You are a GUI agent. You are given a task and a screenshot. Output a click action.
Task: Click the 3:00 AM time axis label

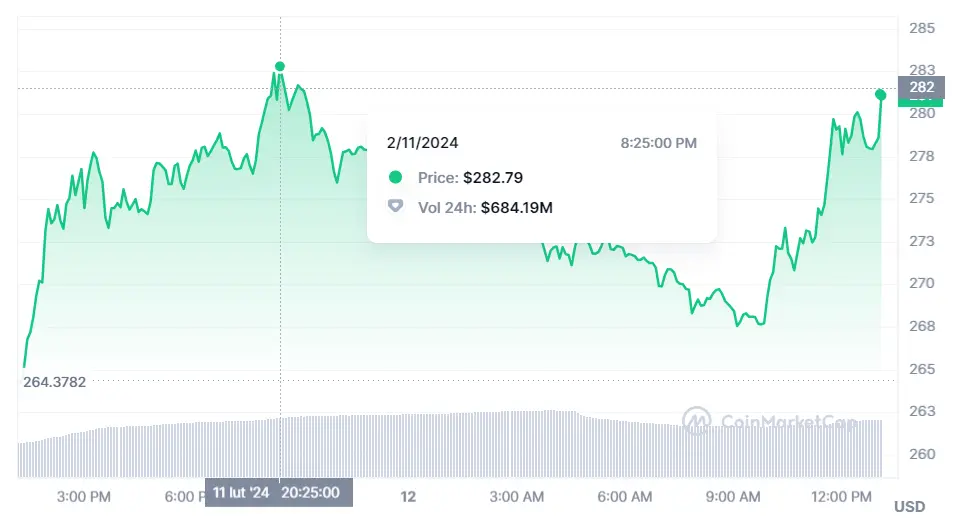518,496
